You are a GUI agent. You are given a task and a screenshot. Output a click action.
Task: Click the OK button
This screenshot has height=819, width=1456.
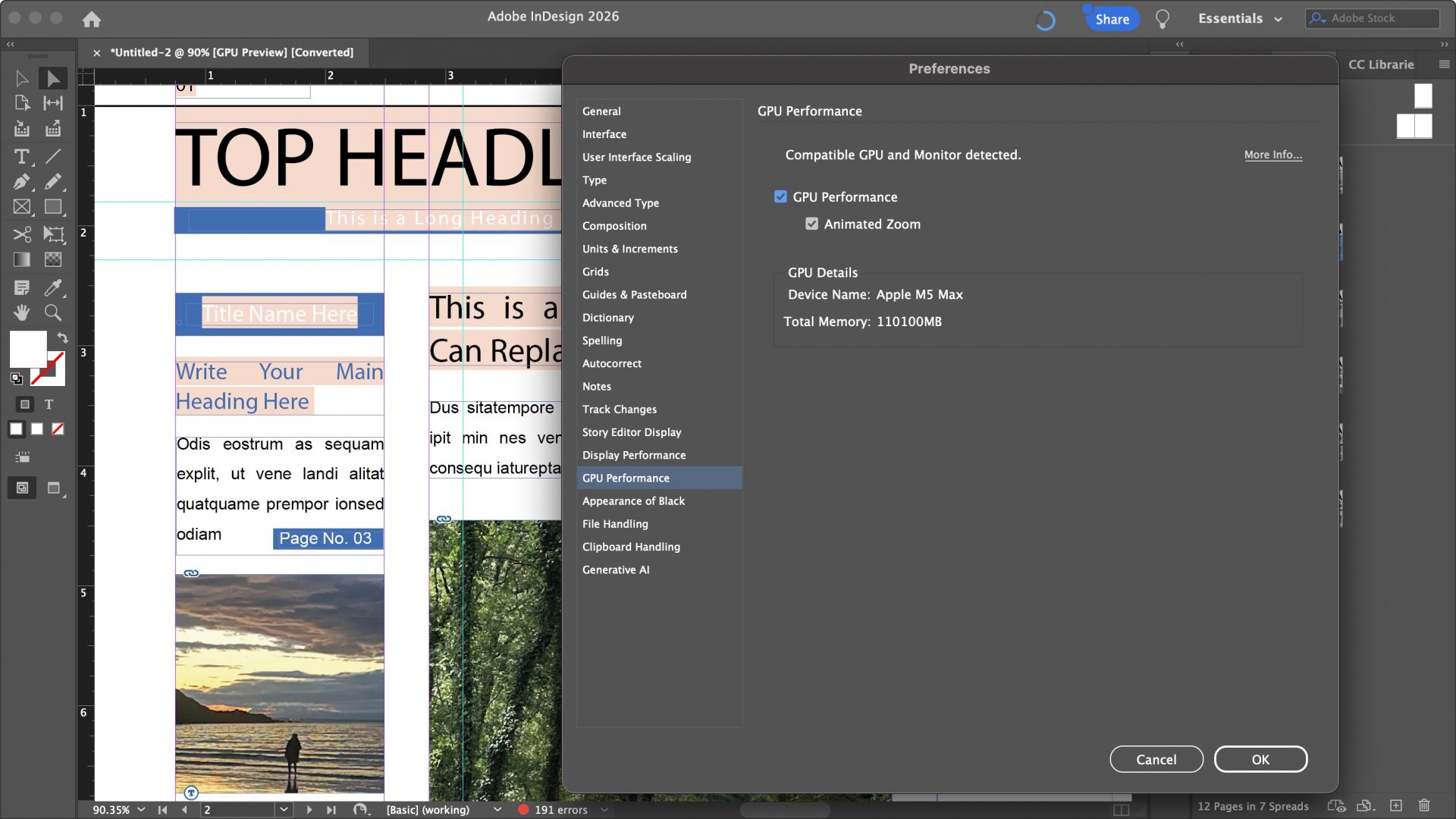[1260, 759]
